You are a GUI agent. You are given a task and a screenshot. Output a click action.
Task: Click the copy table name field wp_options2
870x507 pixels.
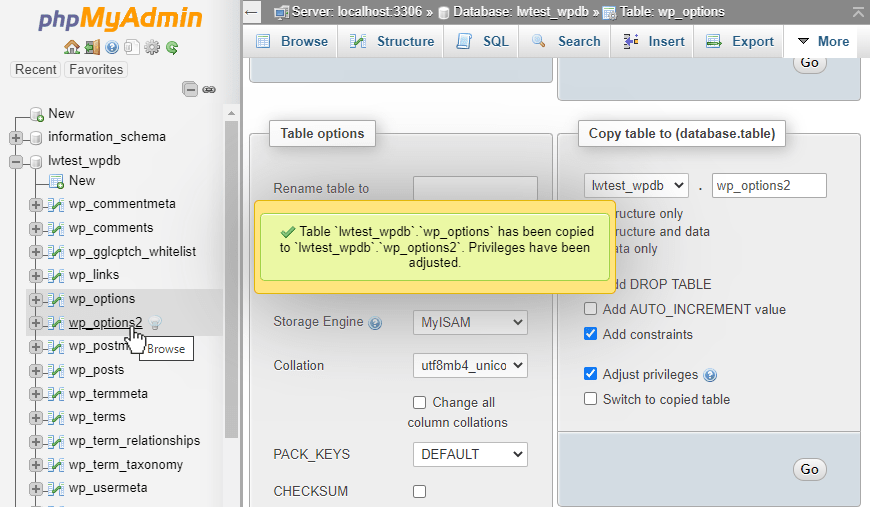[x=769, y=185]
